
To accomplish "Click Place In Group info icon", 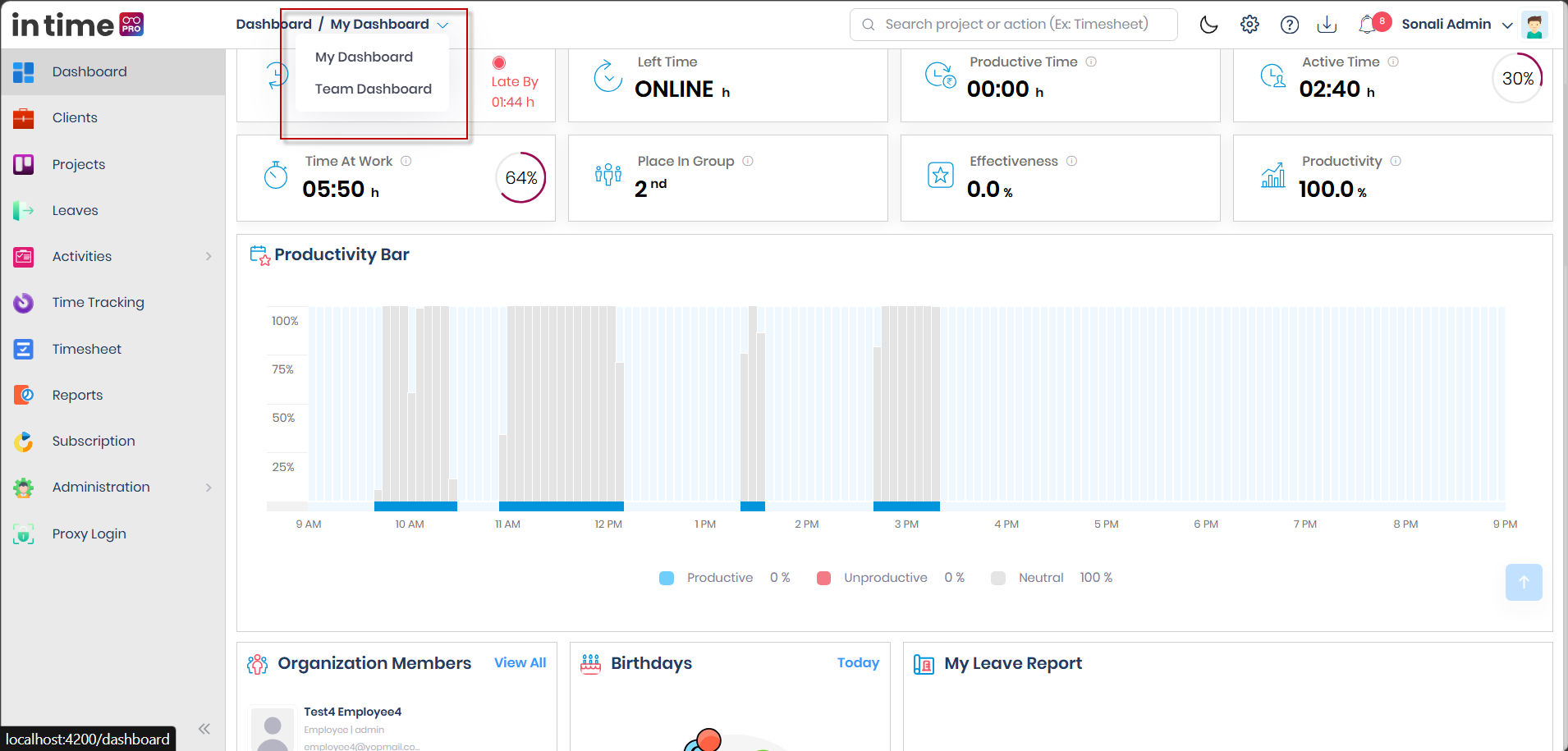I will click(748, 161).
